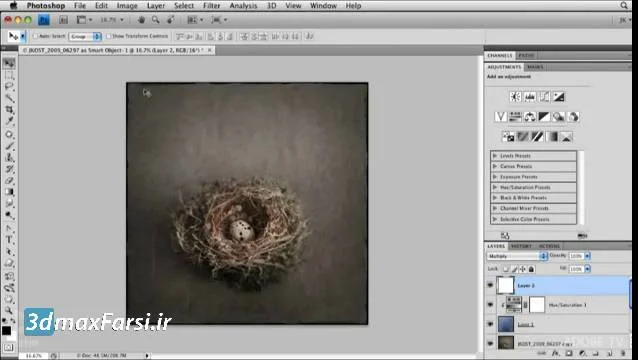Select the Rectangular Marquee tool

click(x=9, y=75)
